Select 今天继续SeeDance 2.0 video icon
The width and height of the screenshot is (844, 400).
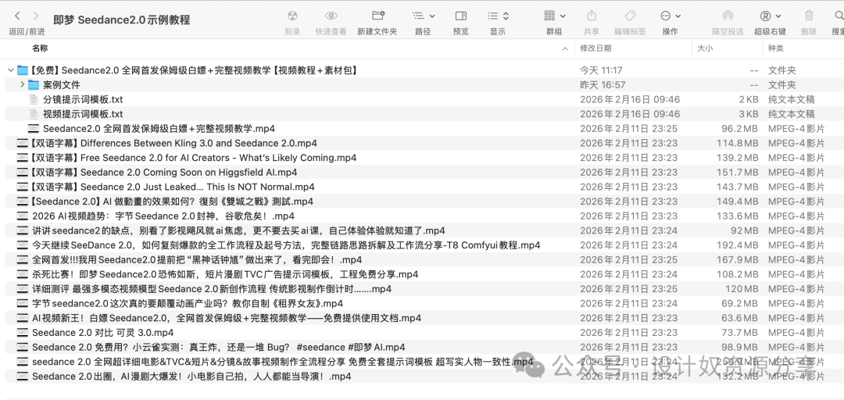click(x=22, y=244)
